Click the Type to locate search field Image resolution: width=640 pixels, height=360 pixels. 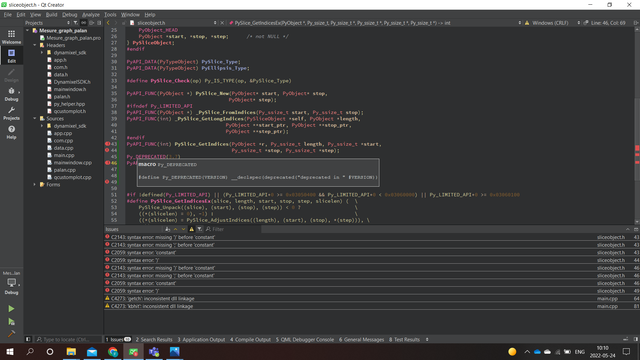tap(68, 339)
